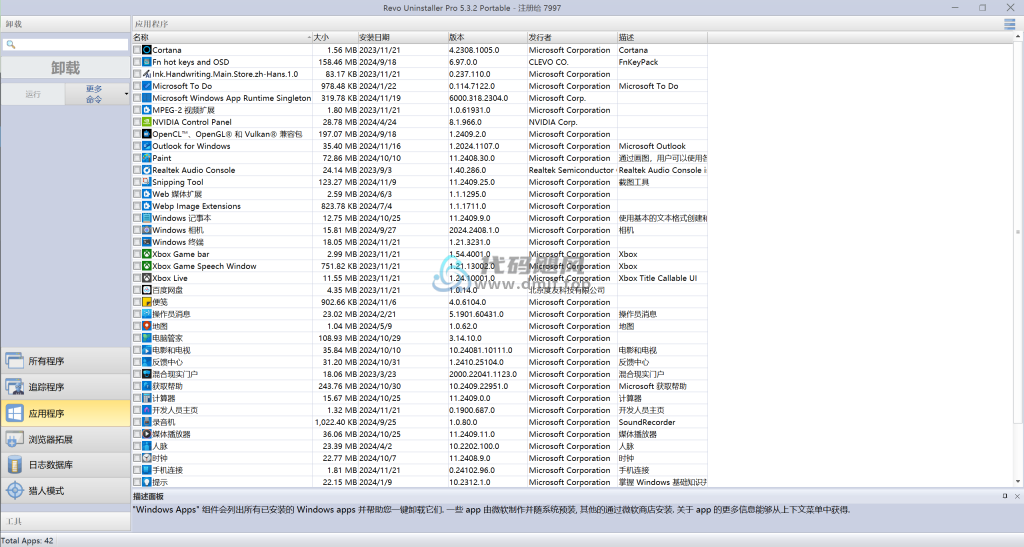Click the 更多命令 button
Image resolution: width=1024 pixels, height=547 pixels.
[x=94, y=94]
